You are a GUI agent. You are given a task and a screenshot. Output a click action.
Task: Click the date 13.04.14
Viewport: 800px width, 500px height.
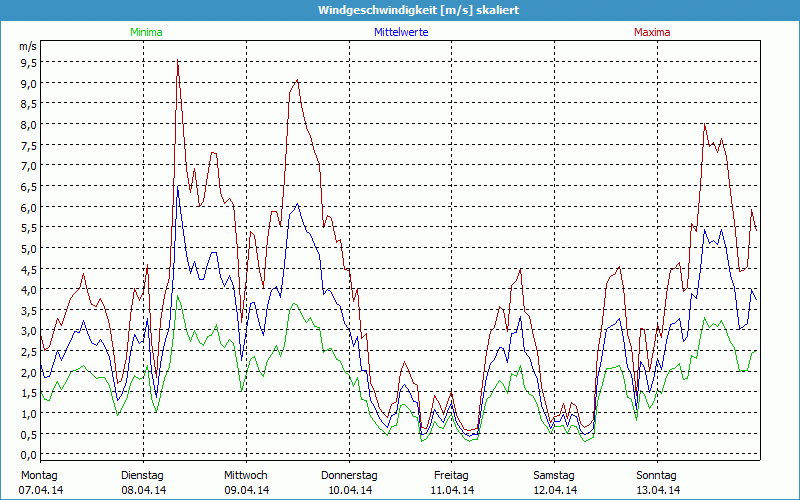tap(657, 490)
